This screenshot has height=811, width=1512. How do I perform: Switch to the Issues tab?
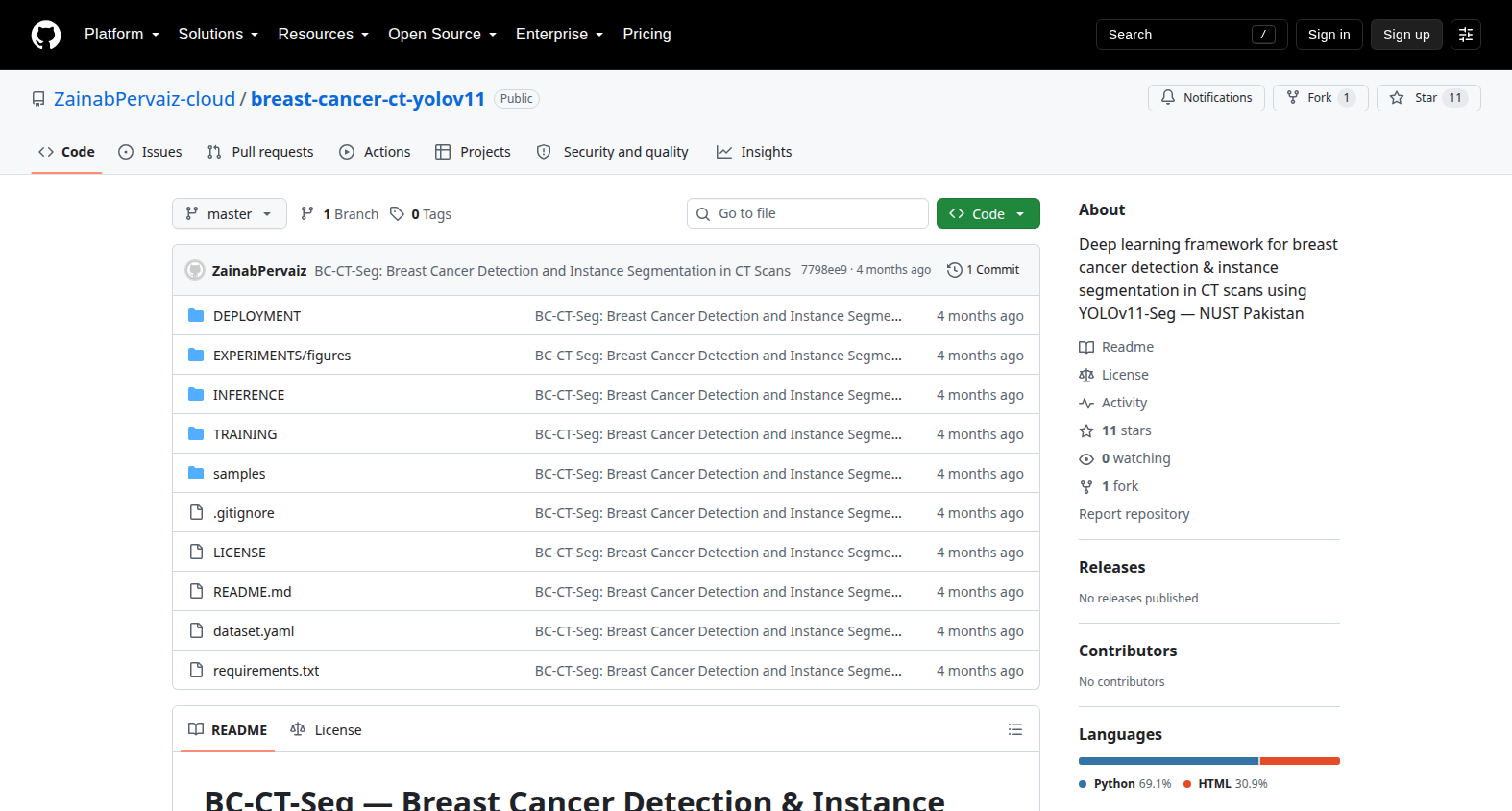tap(150, 152)
